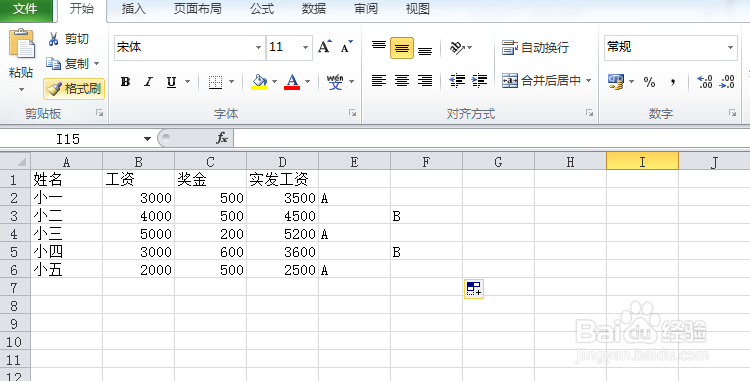Enable 自动换行 wrap text

535,47
